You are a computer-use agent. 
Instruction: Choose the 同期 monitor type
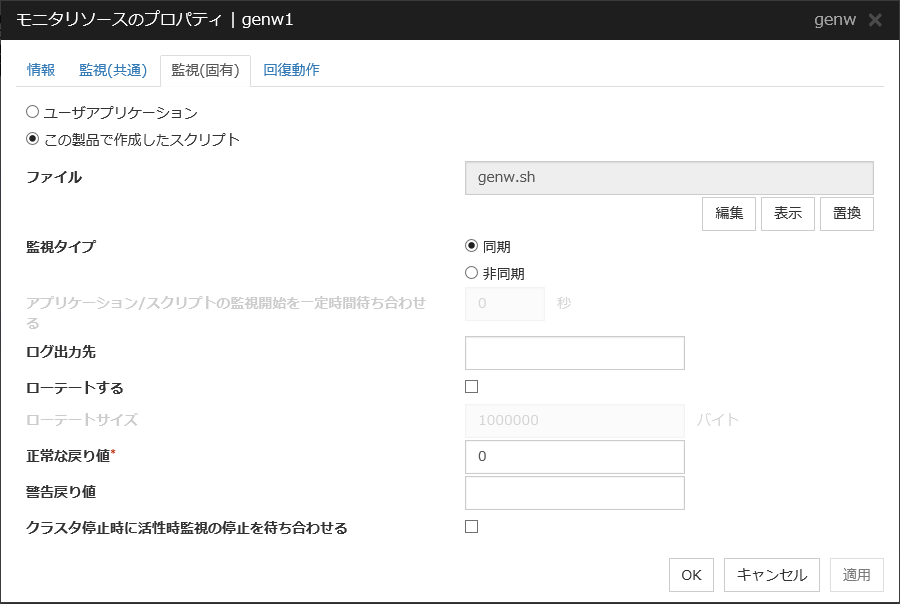pyautogui.click(x=469, y=245)
